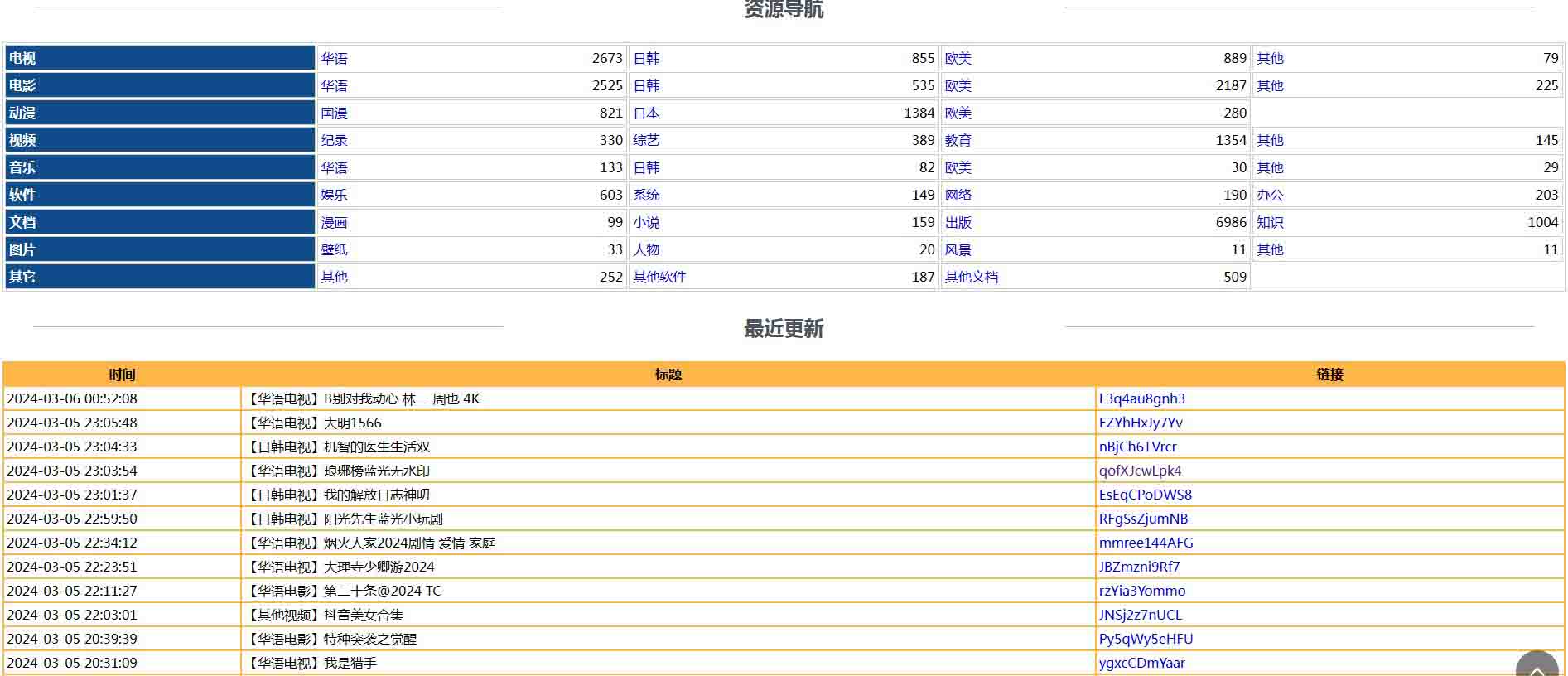Open link EsEqCPoDWS8
This screenshot has width=1568, height=676.
(1145, 495)
